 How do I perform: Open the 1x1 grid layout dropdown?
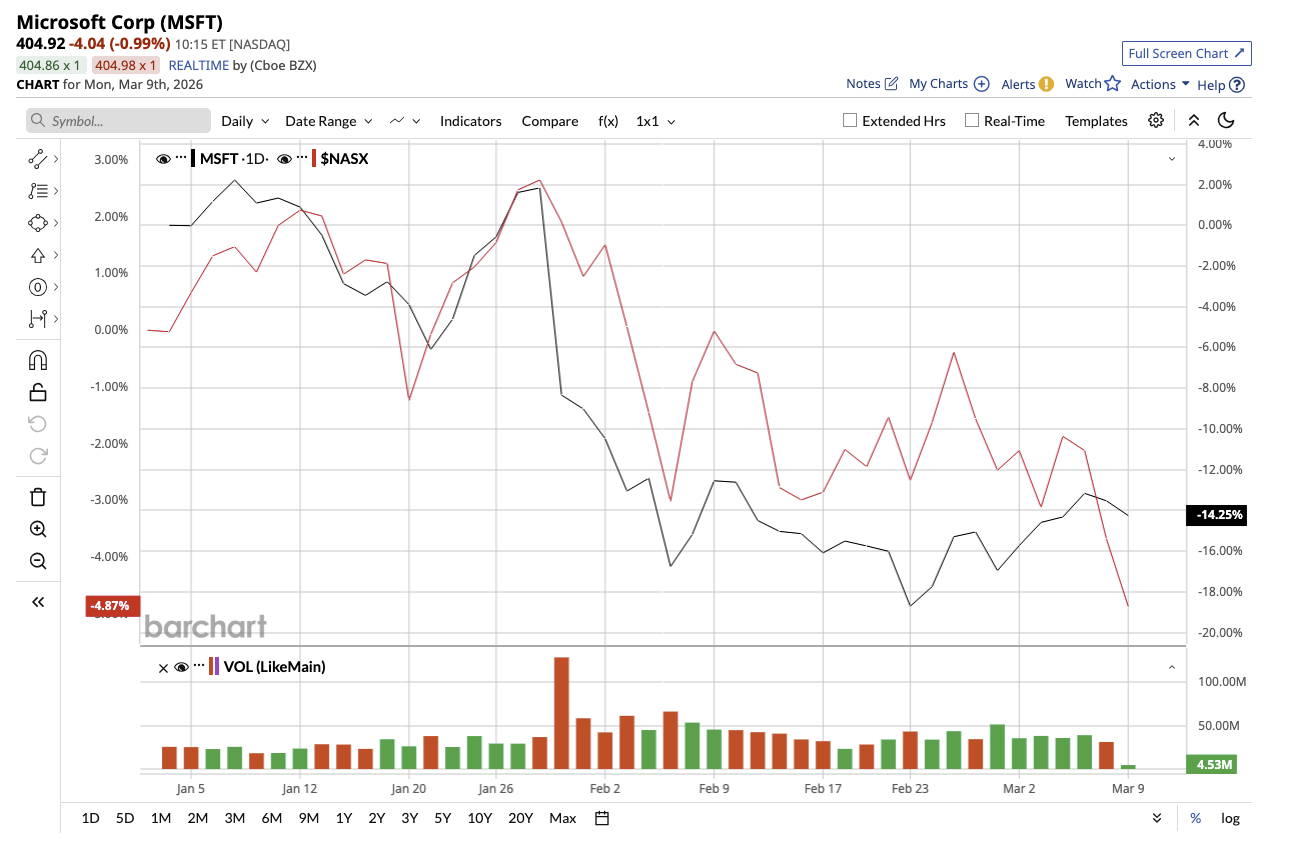pyautogui.click(x=656, y=121)
